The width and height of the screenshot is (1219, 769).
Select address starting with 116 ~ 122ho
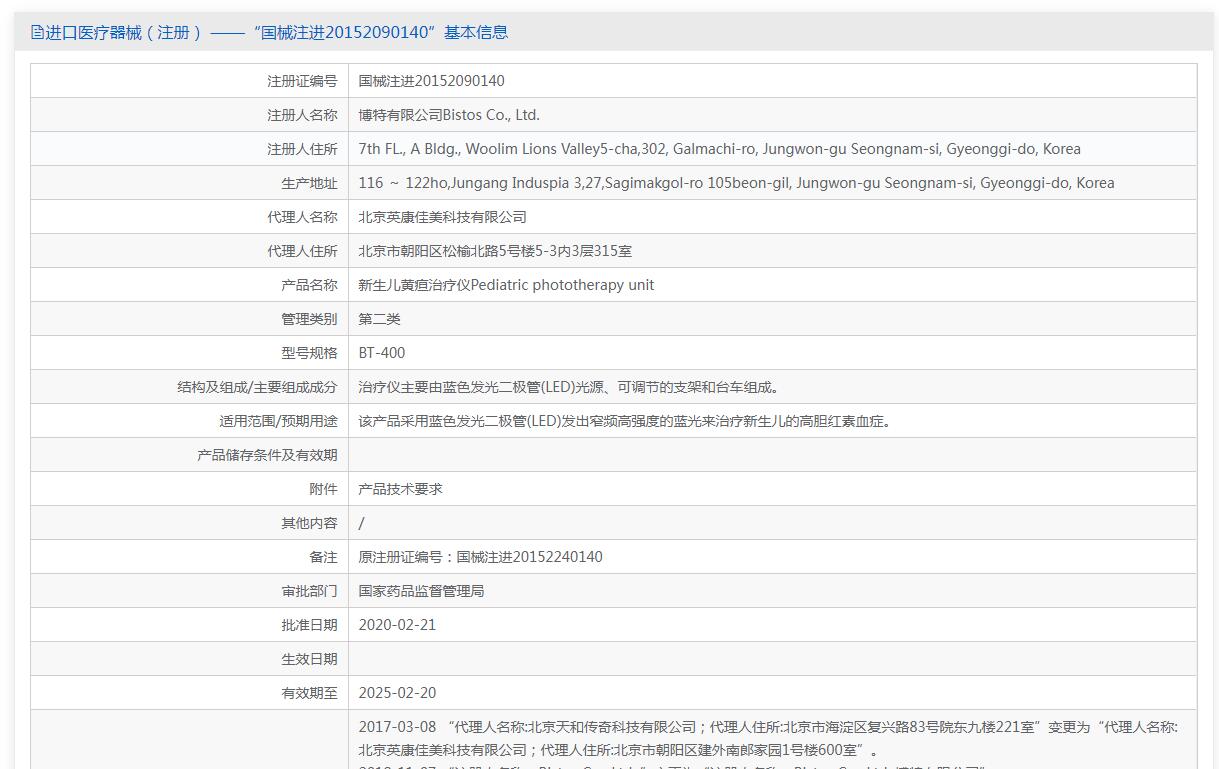tap(736, 183)
